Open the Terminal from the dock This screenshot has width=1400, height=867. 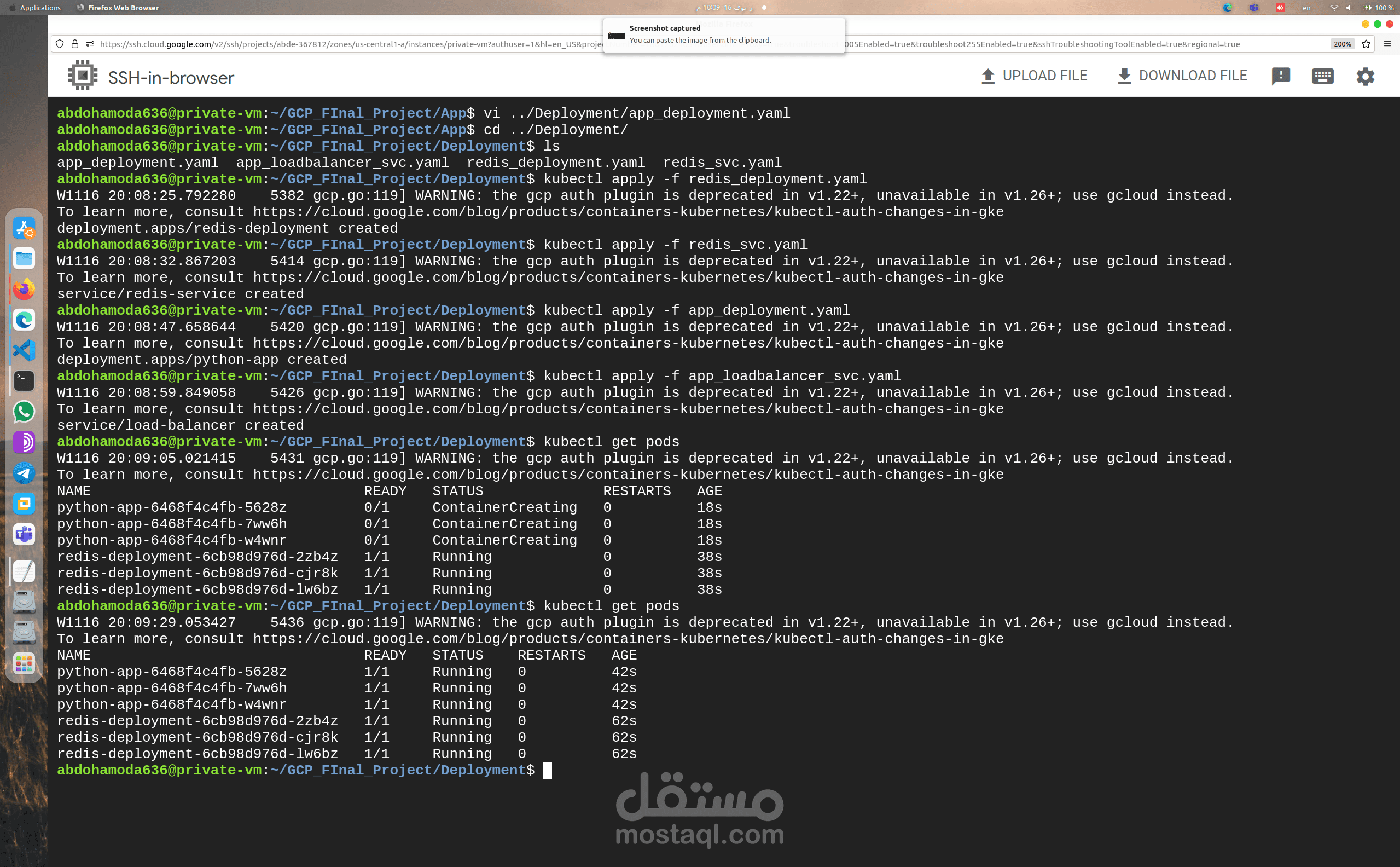point(24,381)
